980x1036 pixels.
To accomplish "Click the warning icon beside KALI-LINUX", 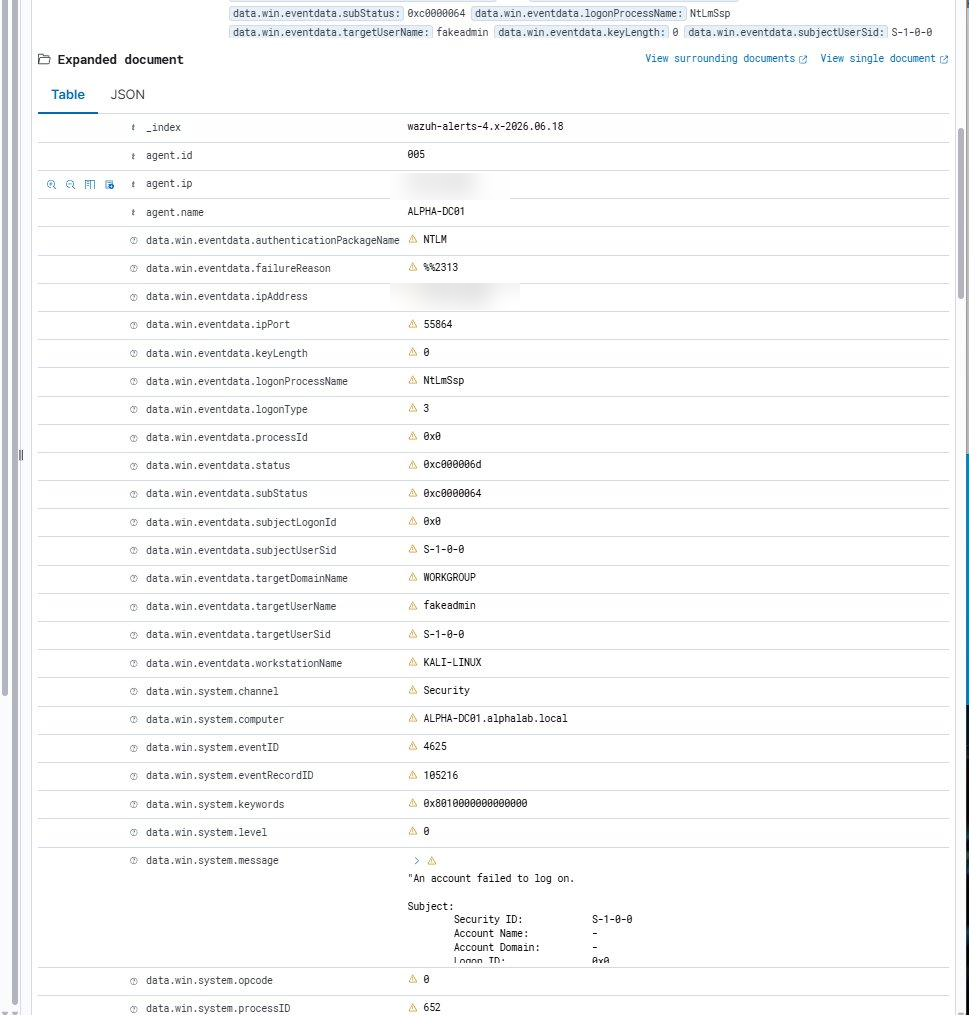I will 413,662.
